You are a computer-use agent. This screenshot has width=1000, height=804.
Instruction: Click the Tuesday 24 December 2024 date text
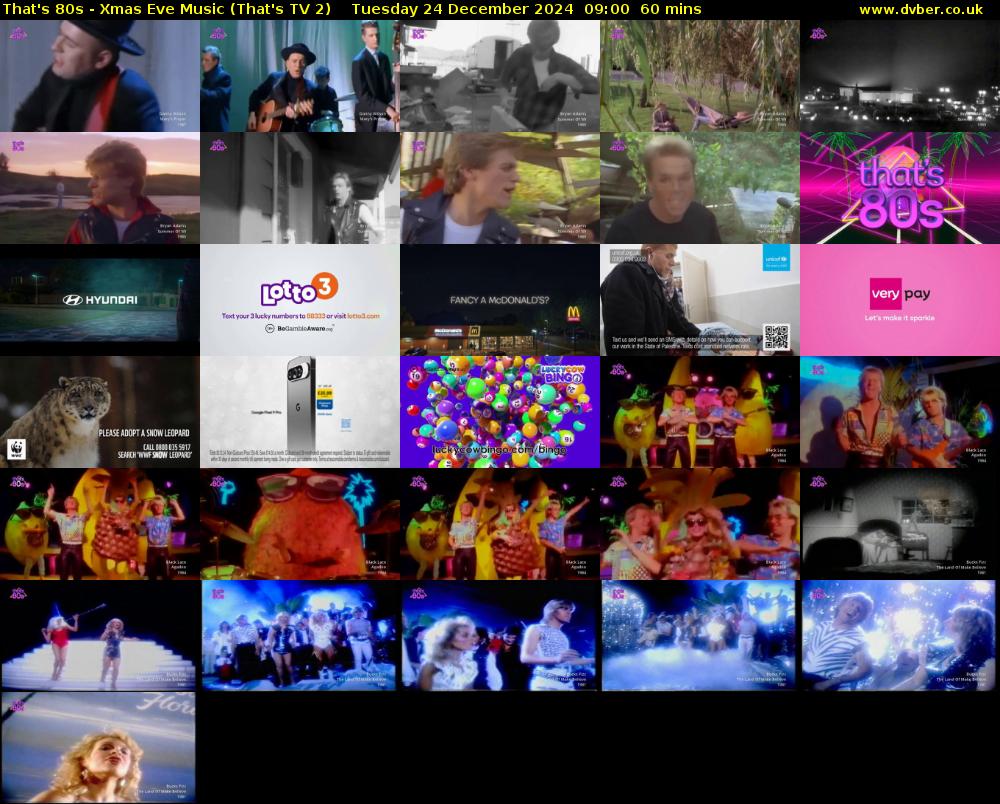[462, 9]
